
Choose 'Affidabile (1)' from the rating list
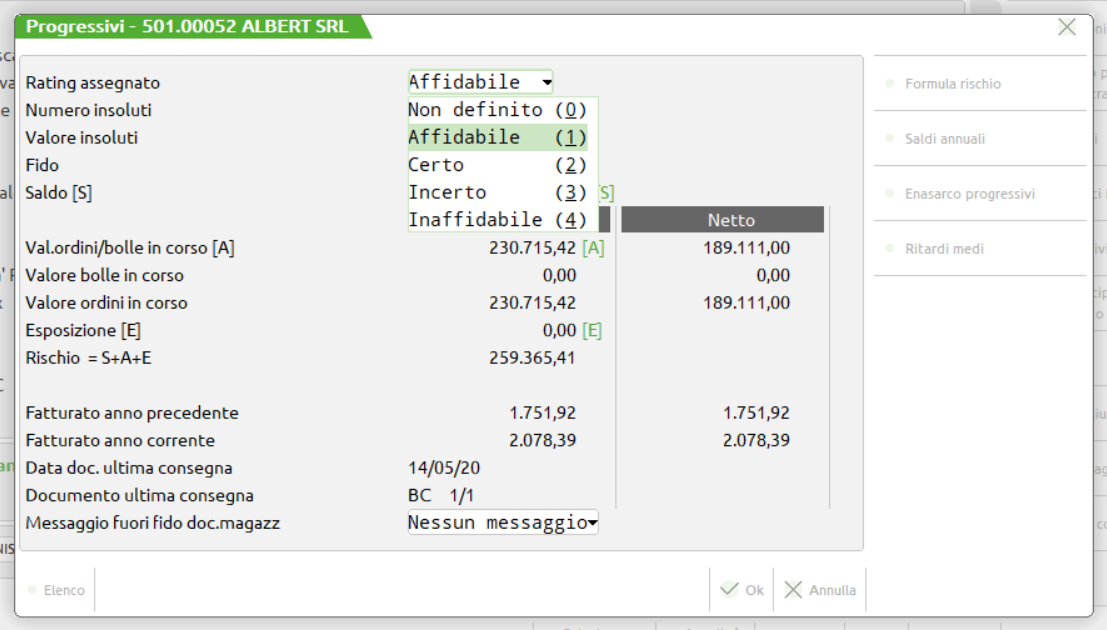(497, 137)
